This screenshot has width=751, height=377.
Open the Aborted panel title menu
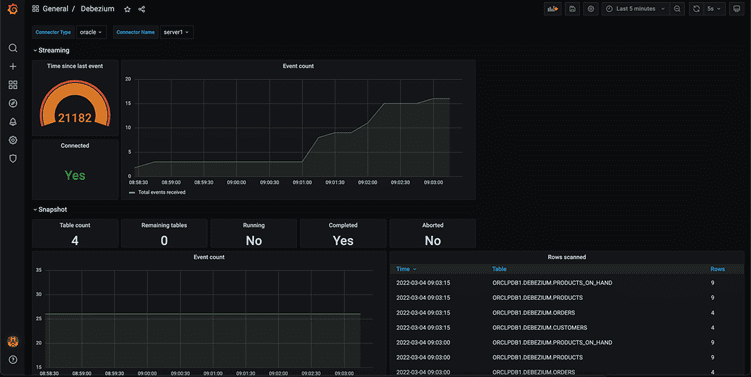432,225
